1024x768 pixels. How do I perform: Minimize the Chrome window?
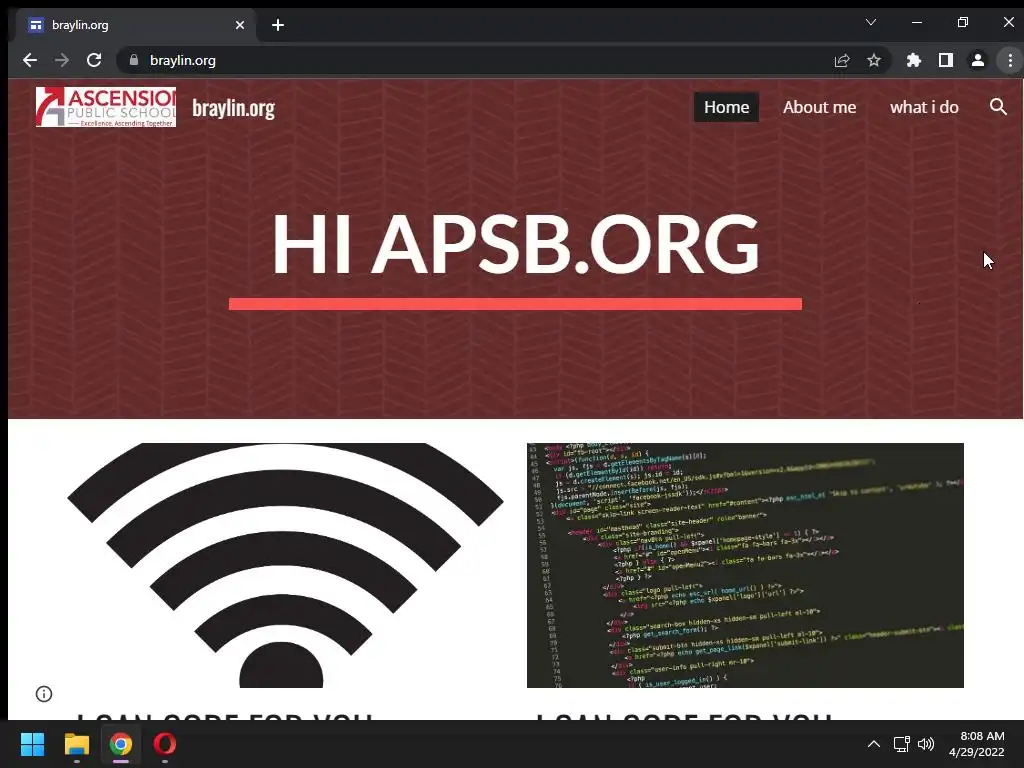coord(917,22)
